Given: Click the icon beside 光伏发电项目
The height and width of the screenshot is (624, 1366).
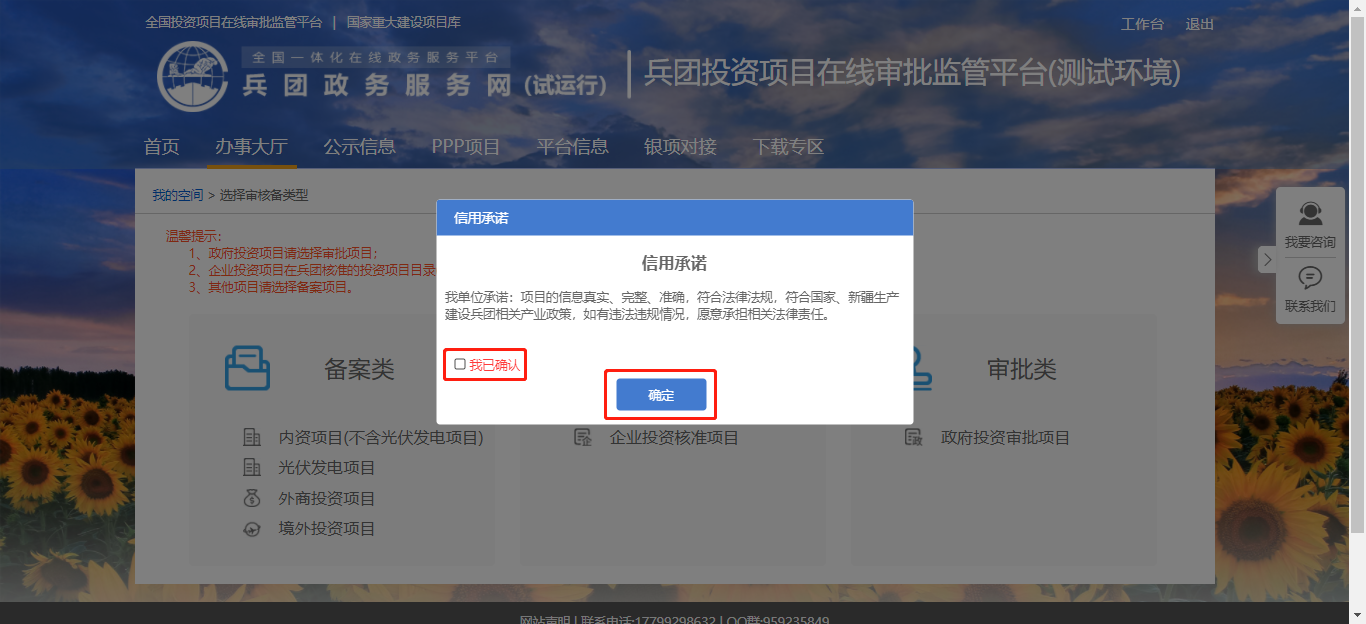Looking at the screenshot, I should tap(252, 467).
